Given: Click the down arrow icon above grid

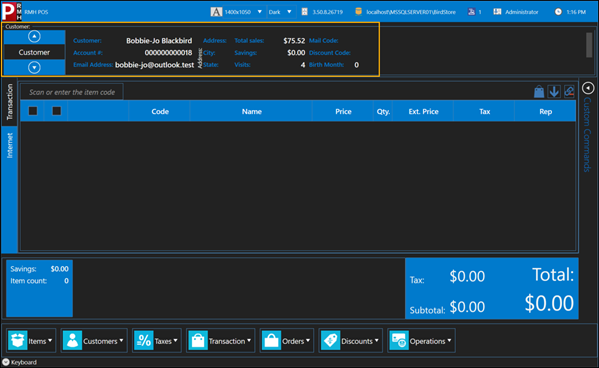Looking at the screenshot, I should [x=554, y=92].
